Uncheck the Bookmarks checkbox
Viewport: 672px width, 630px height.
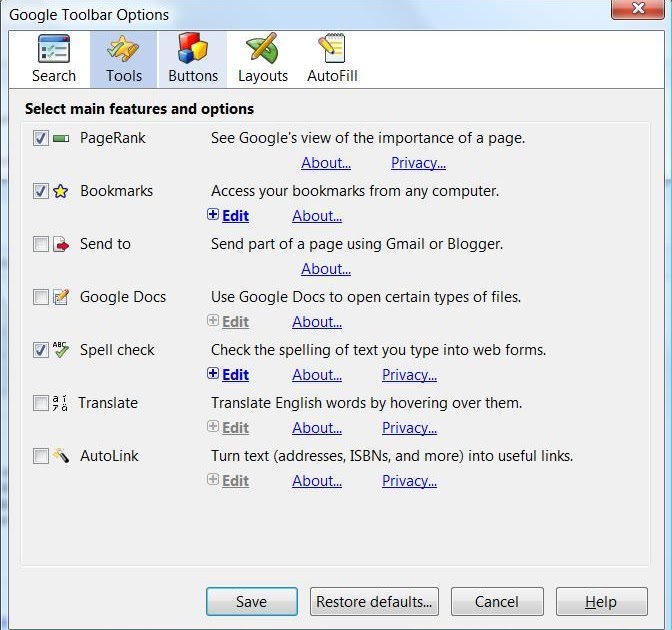point(41,191)
